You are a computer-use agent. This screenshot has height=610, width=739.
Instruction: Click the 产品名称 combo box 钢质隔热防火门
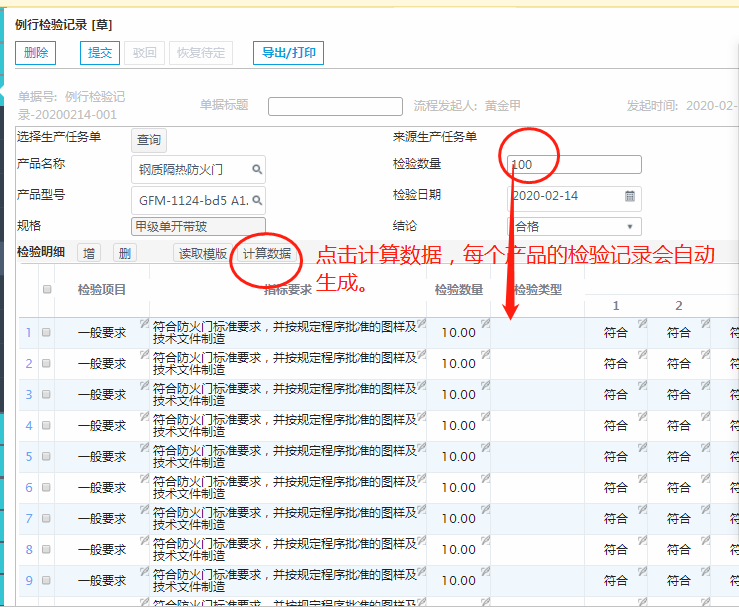[198, 170]
